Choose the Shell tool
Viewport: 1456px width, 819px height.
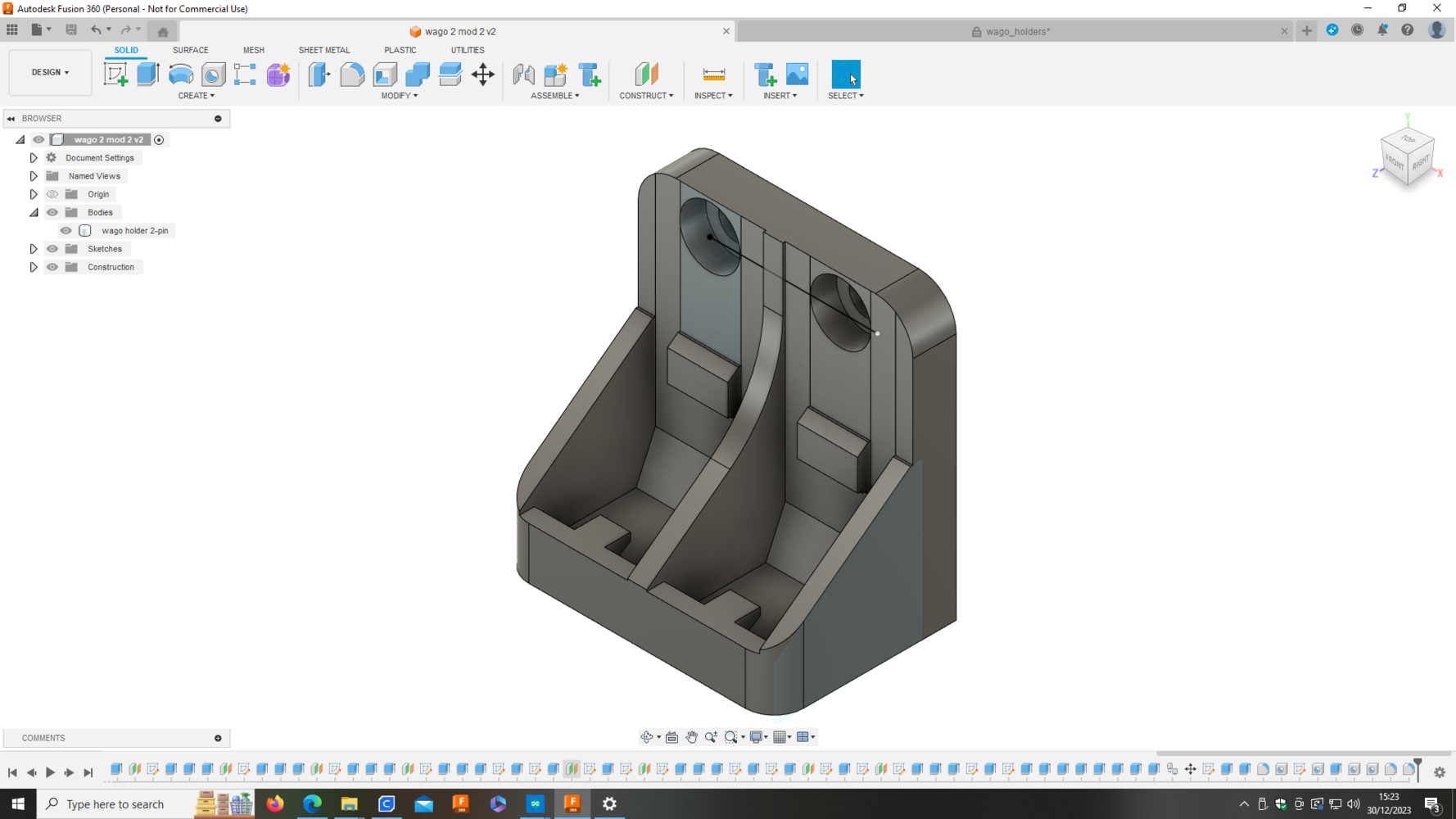click(385, 75)
